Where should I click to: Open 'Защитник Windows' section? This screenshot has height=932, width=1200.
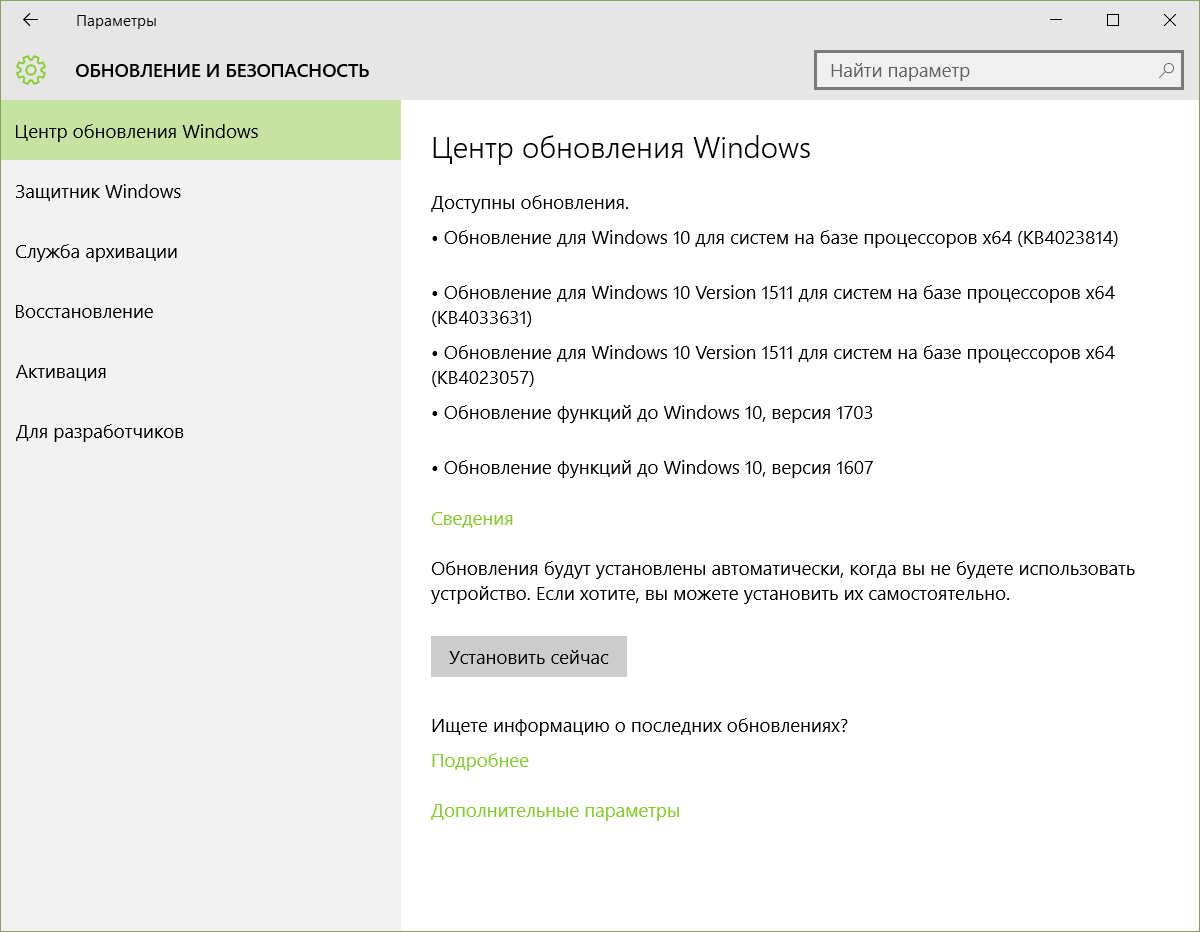200,191
